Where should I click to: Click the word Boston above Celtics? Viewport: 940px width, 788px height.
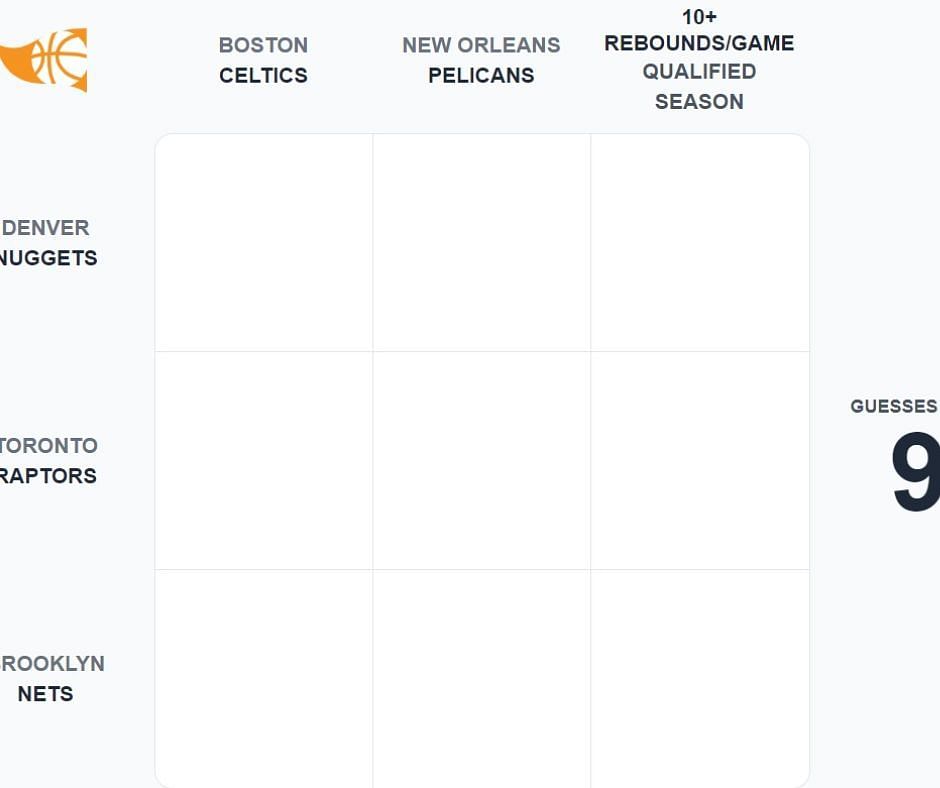[x=264, y=45]
